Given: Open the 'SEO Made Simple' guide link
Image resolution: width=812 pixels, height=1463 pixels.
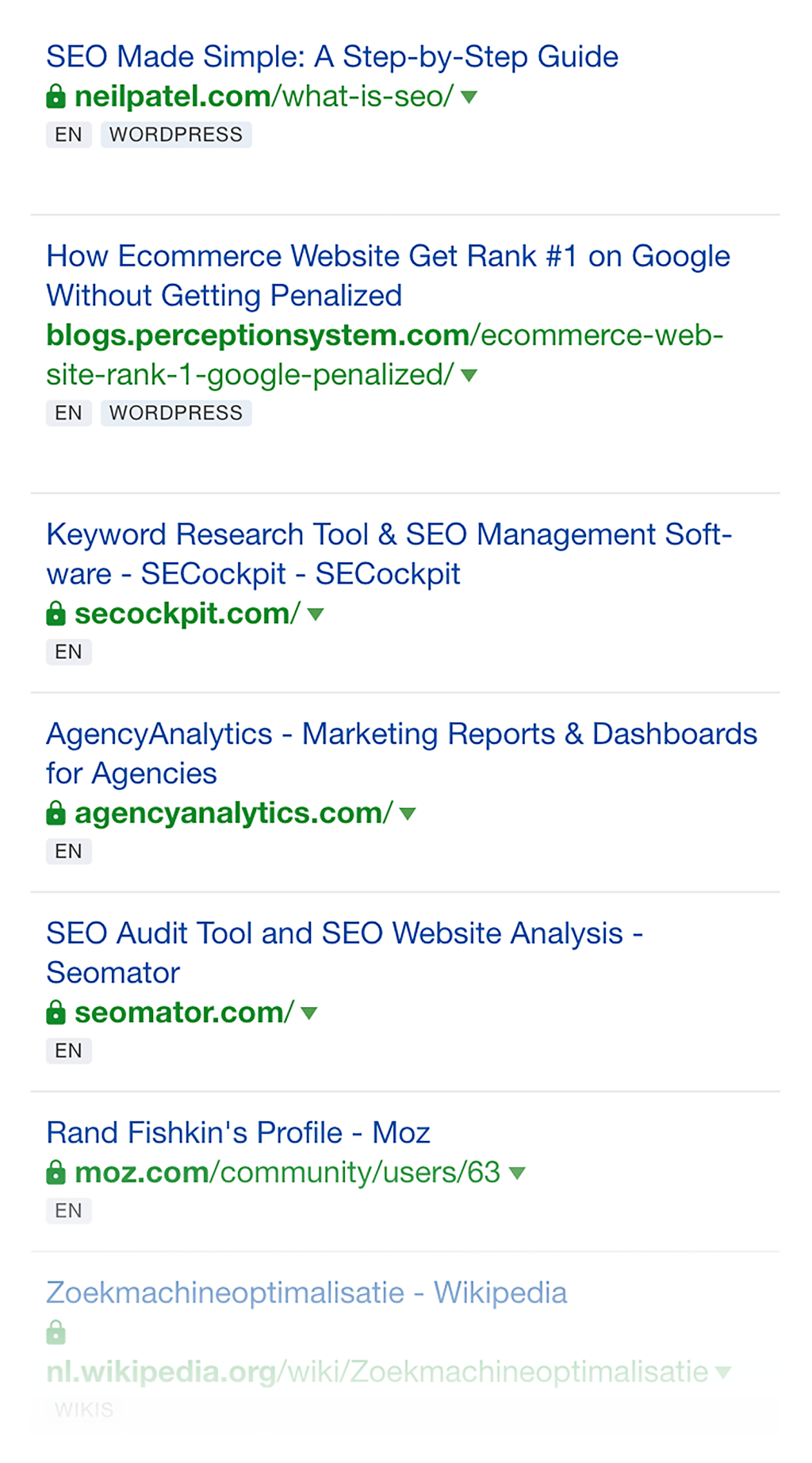Looking at the screenshot, I should pyautogui.click(x=332, y=57).
